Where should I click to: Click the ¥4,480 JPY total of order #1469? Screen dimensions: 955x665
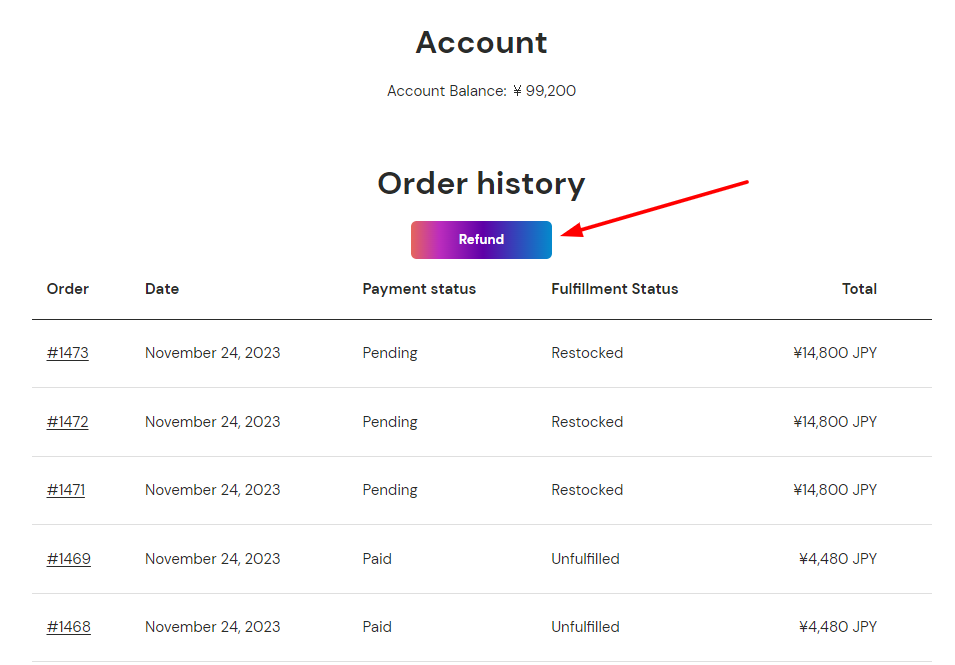click(x=837, y=559)
